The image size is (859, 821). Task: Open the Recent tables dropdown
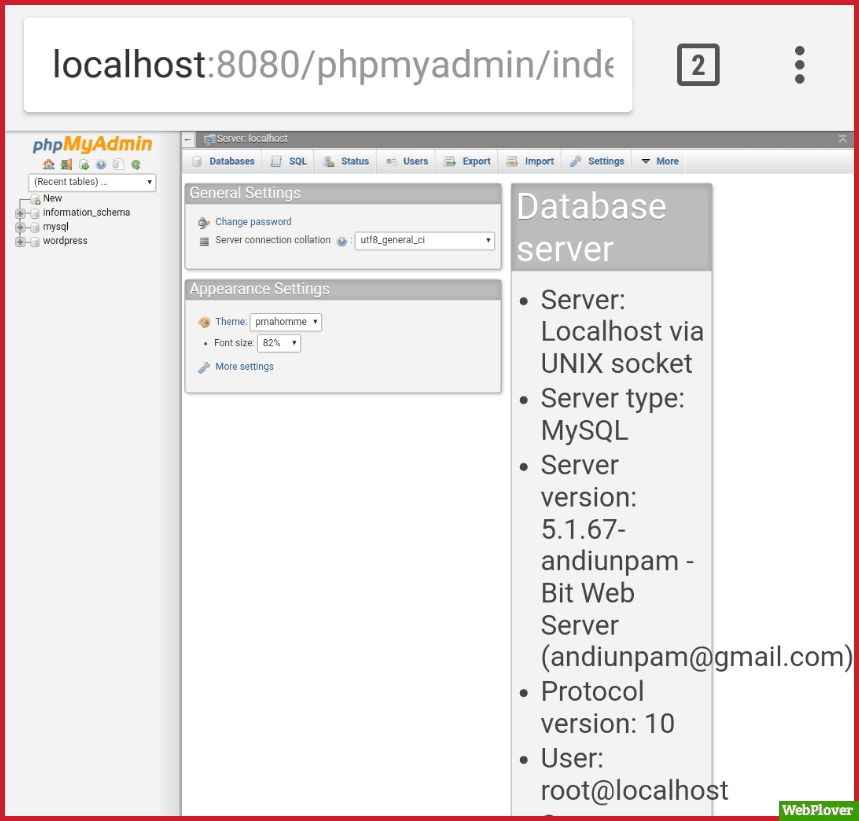click(92, 182)
